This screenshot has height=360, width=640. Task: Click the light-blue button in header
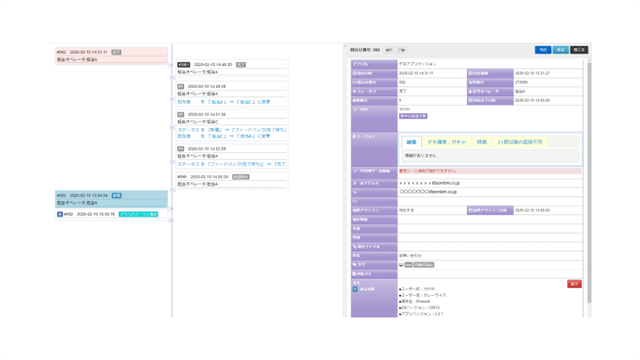point(561,50)
